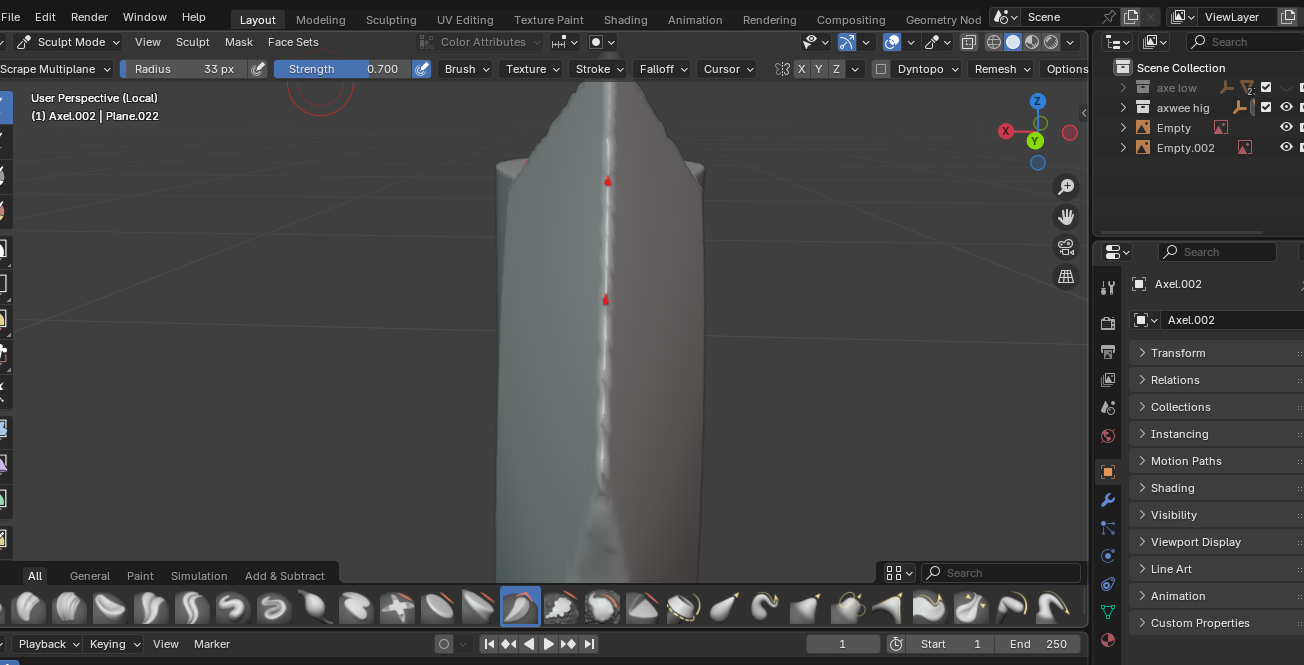Open the Scene properties tab
The width and height of the screenshot is (1304, 665).
(1107, 408)
